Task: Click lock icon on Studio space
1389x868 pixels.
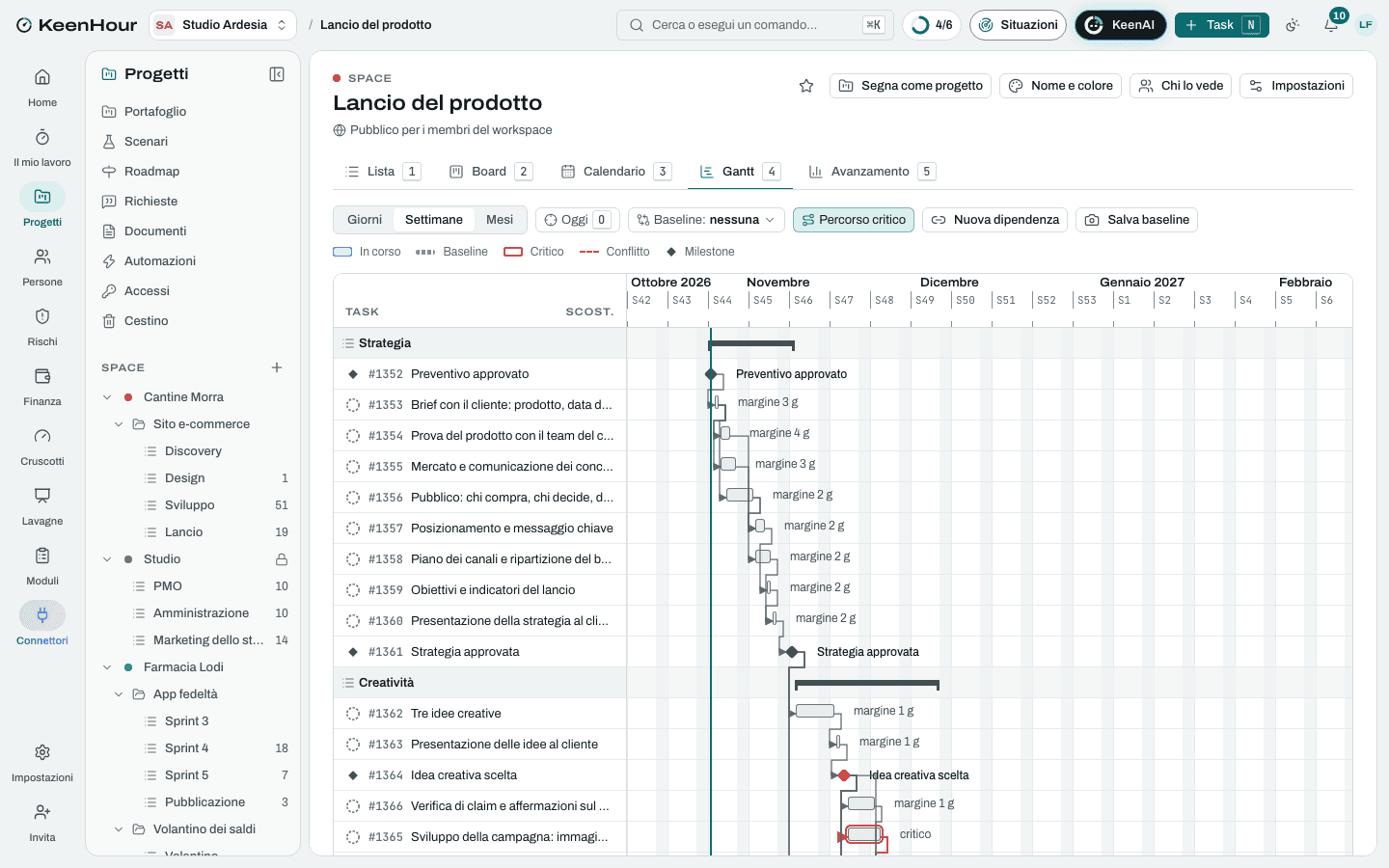Action: click(282, 559)
